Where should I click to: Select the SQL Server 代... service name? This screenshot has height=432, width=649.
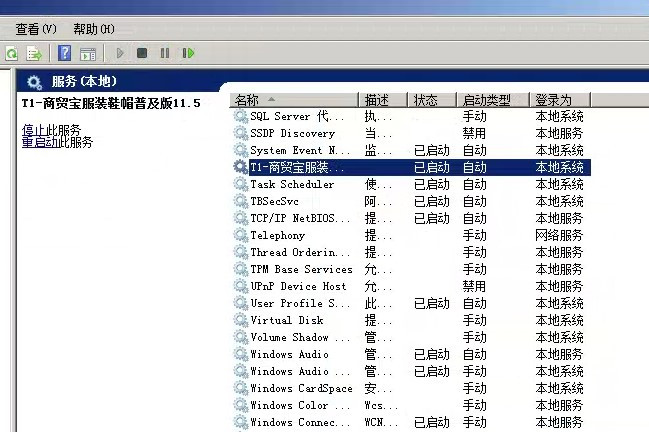coord(297,116)
